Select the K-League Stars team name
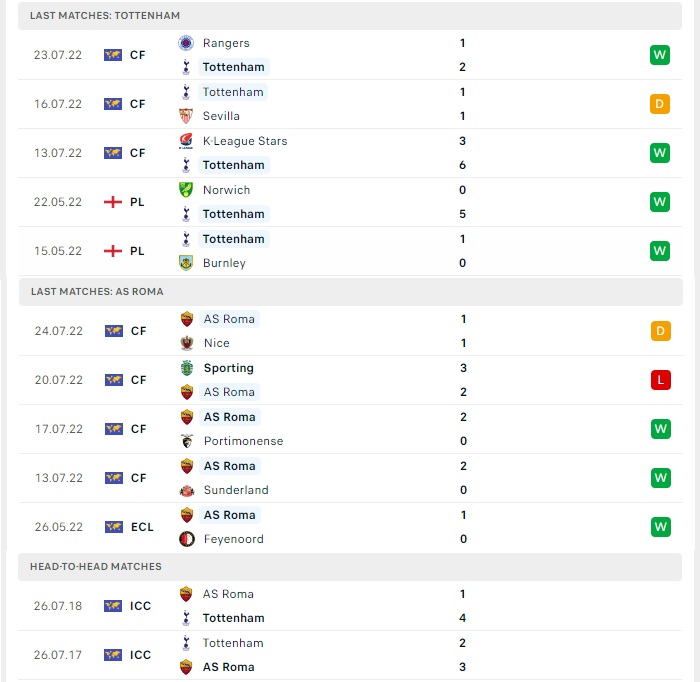The width and height of the screenshot is (700, 682). click(245, 141)
